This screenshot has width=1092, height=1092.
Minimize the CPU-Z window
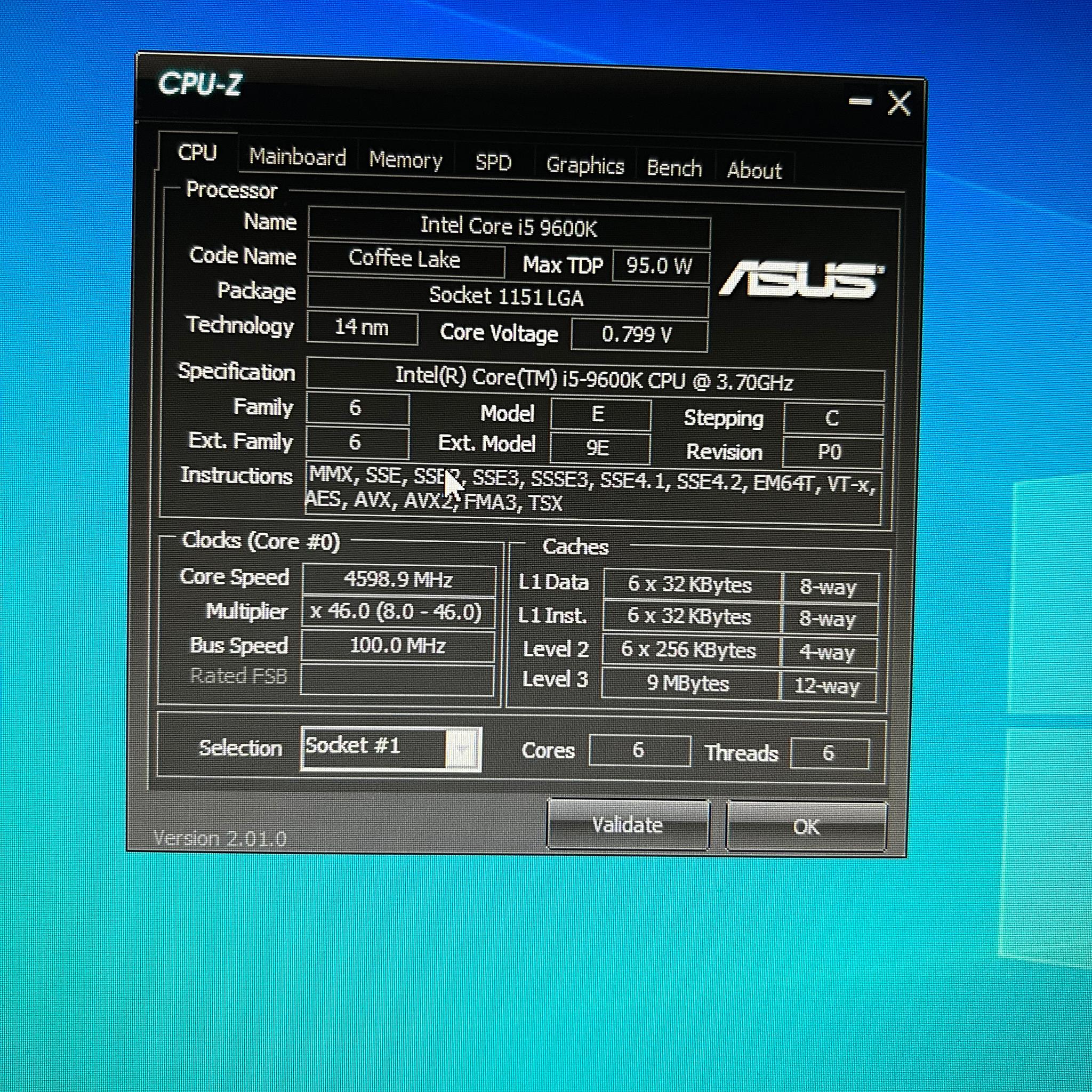pyautogui.click(x=860, y=102)
